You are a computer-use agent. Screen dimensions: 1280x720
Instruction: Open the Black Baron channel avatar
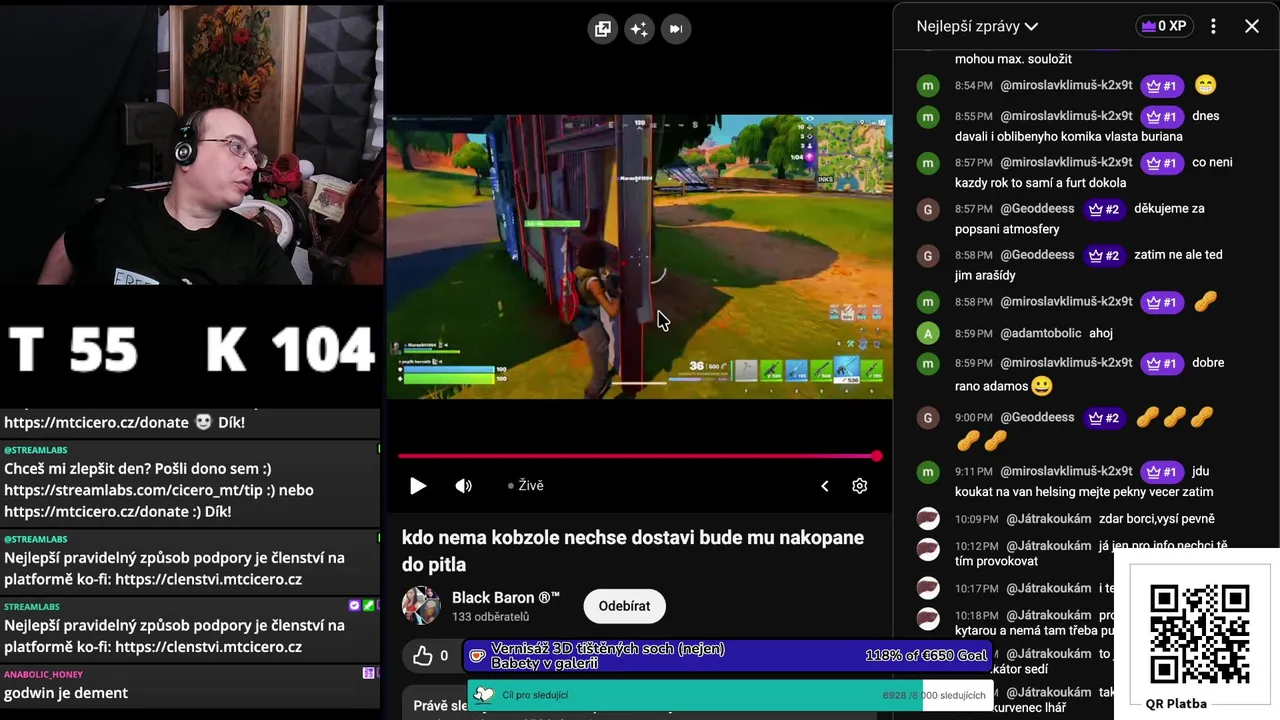point(421,606)
